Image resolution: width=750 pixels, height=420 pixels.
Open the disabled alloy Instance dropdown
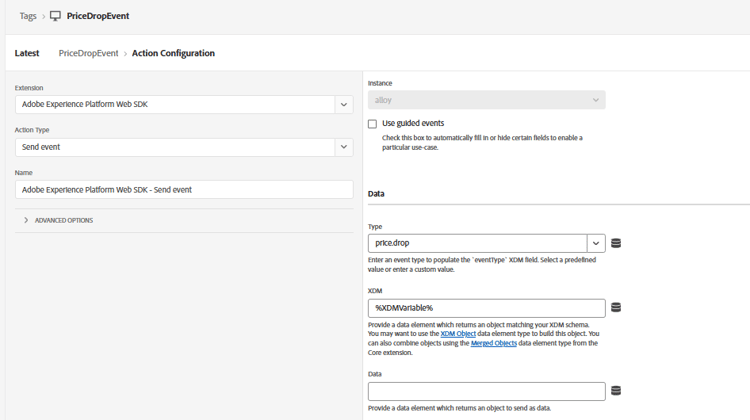tap(486, 100)
